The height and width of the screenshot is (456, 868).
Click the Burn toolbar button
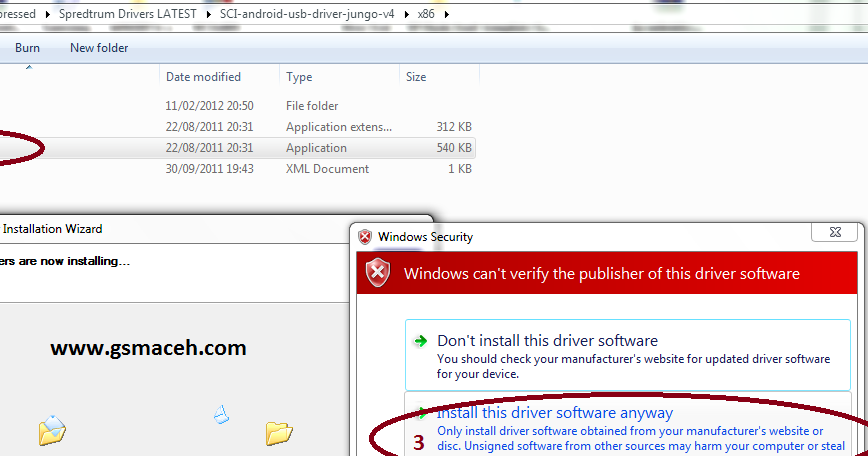click(27, 48)
